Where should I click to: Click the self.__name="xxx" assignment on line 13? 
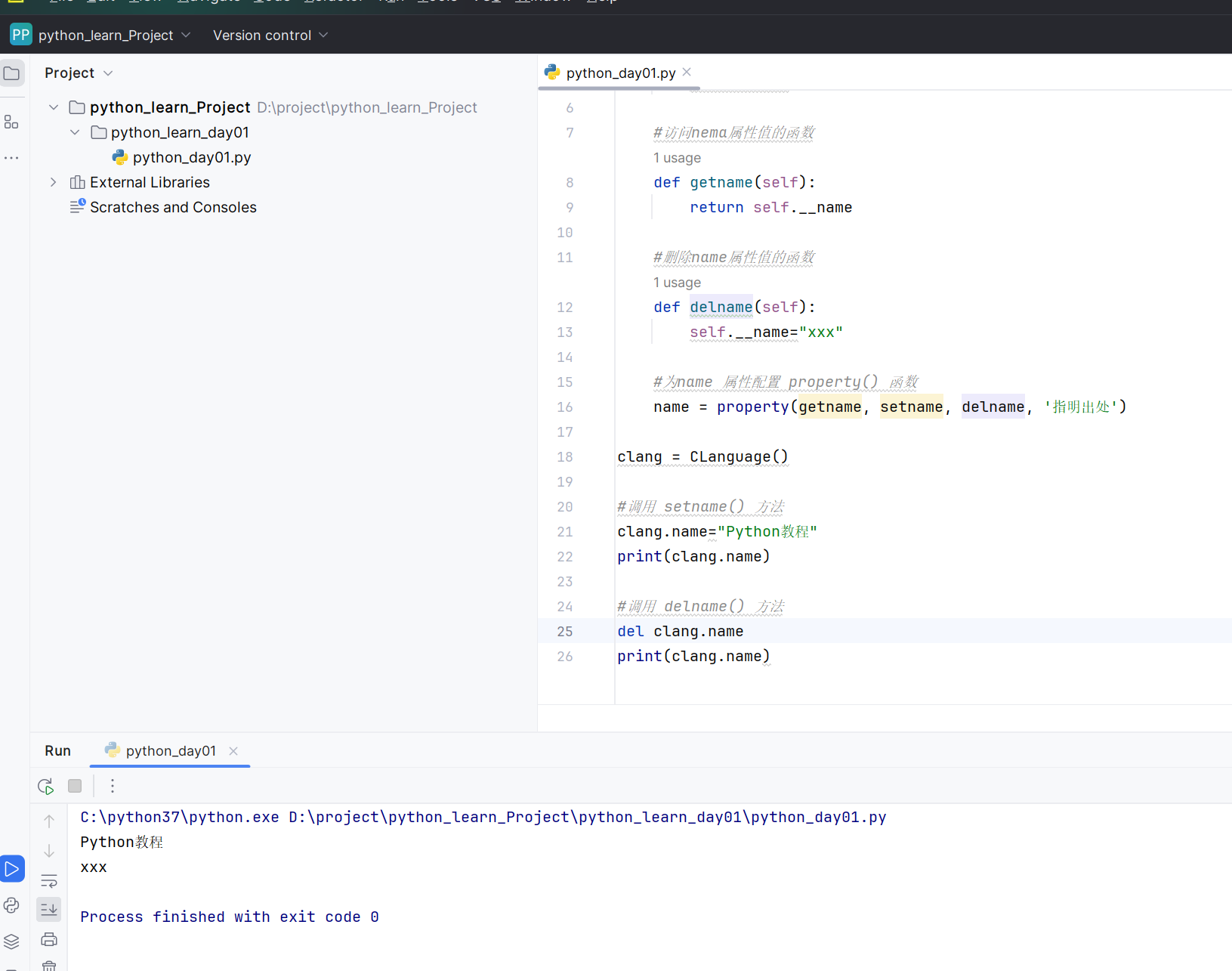click(x=766, y=332)
